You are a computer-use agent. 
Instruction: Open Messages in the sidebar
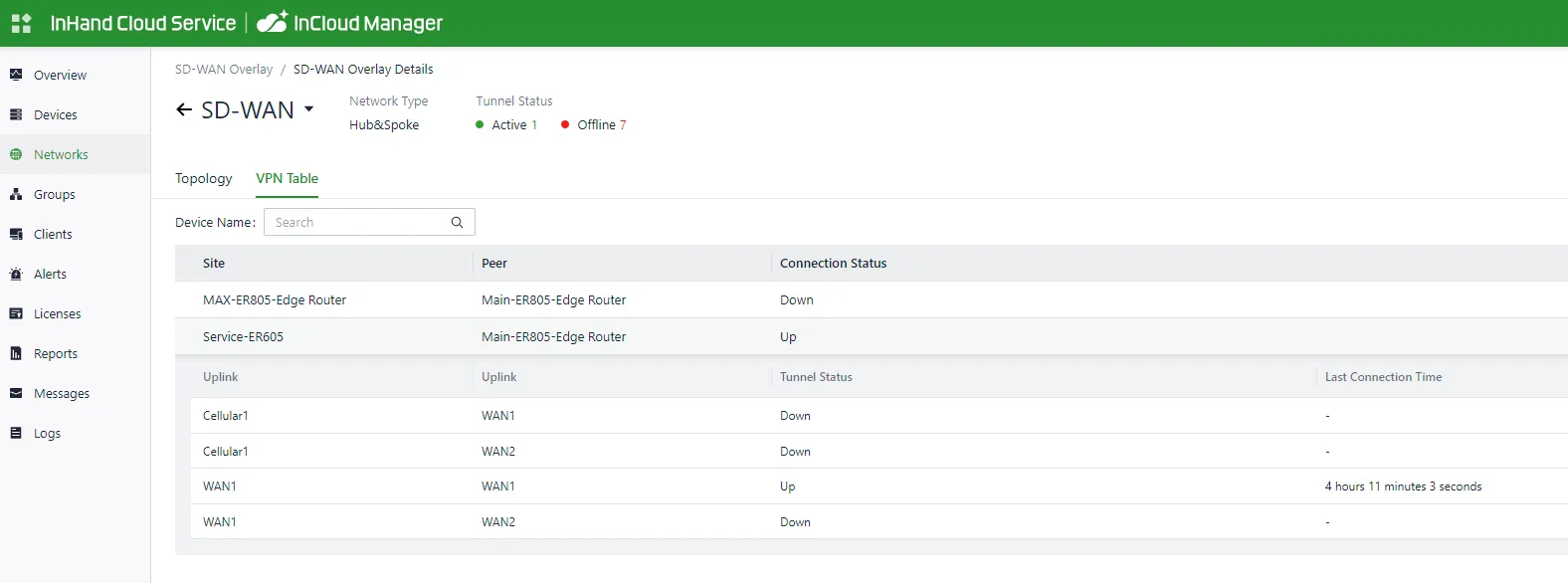click(x=75, y=393)
